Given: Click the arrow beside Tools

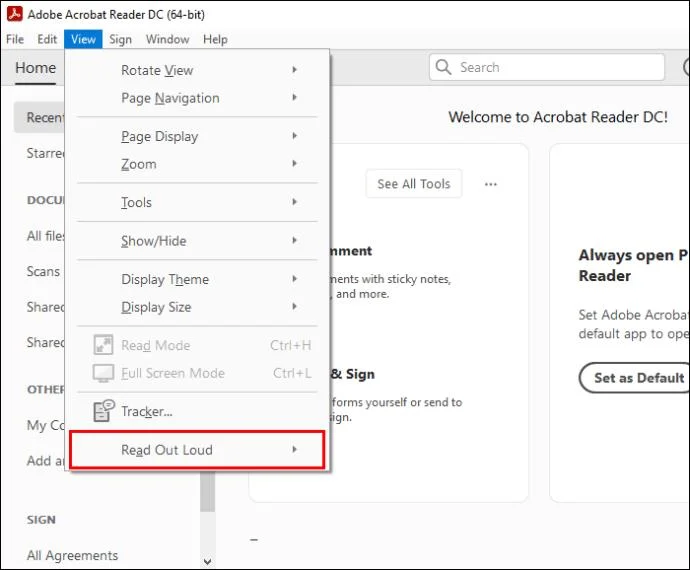Looking at the screenshot, I should tap(294, 202).
